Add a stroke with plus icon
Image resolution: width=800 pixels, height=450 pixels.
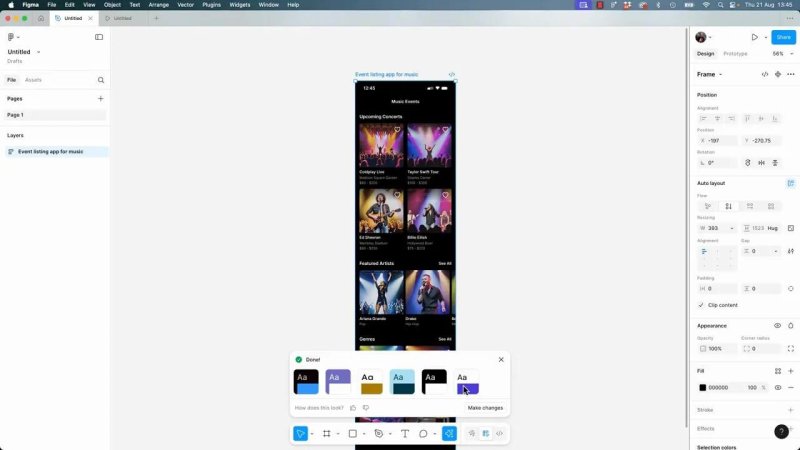click(x=791, y=410)
